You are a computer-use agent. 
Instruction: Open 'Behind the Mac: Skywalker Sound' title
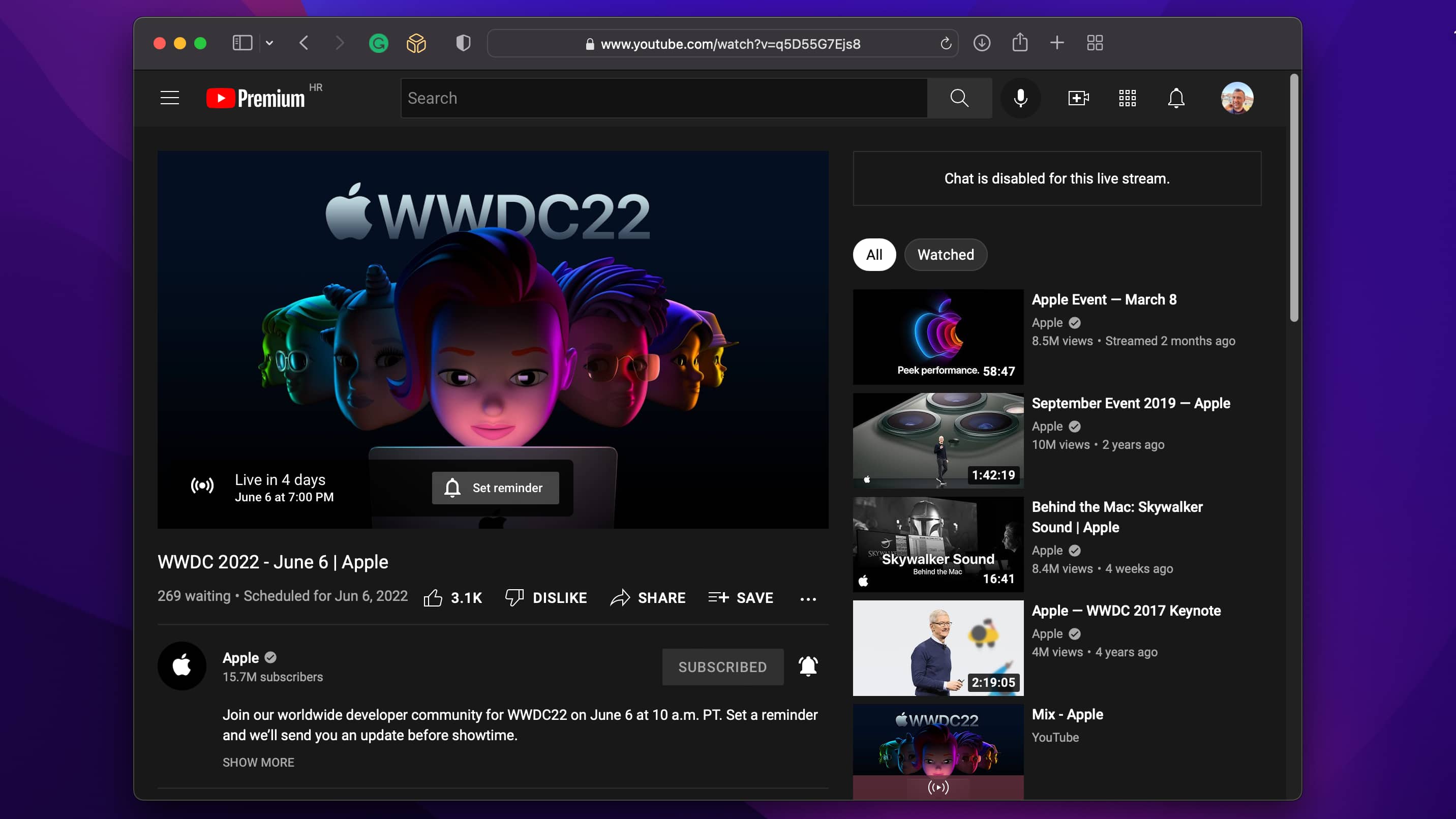tap(1117, 517)
